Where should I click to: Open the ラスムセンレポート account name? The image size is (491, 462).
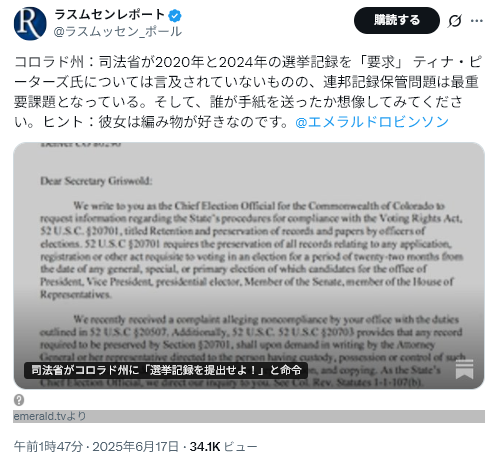click(110, 15)
